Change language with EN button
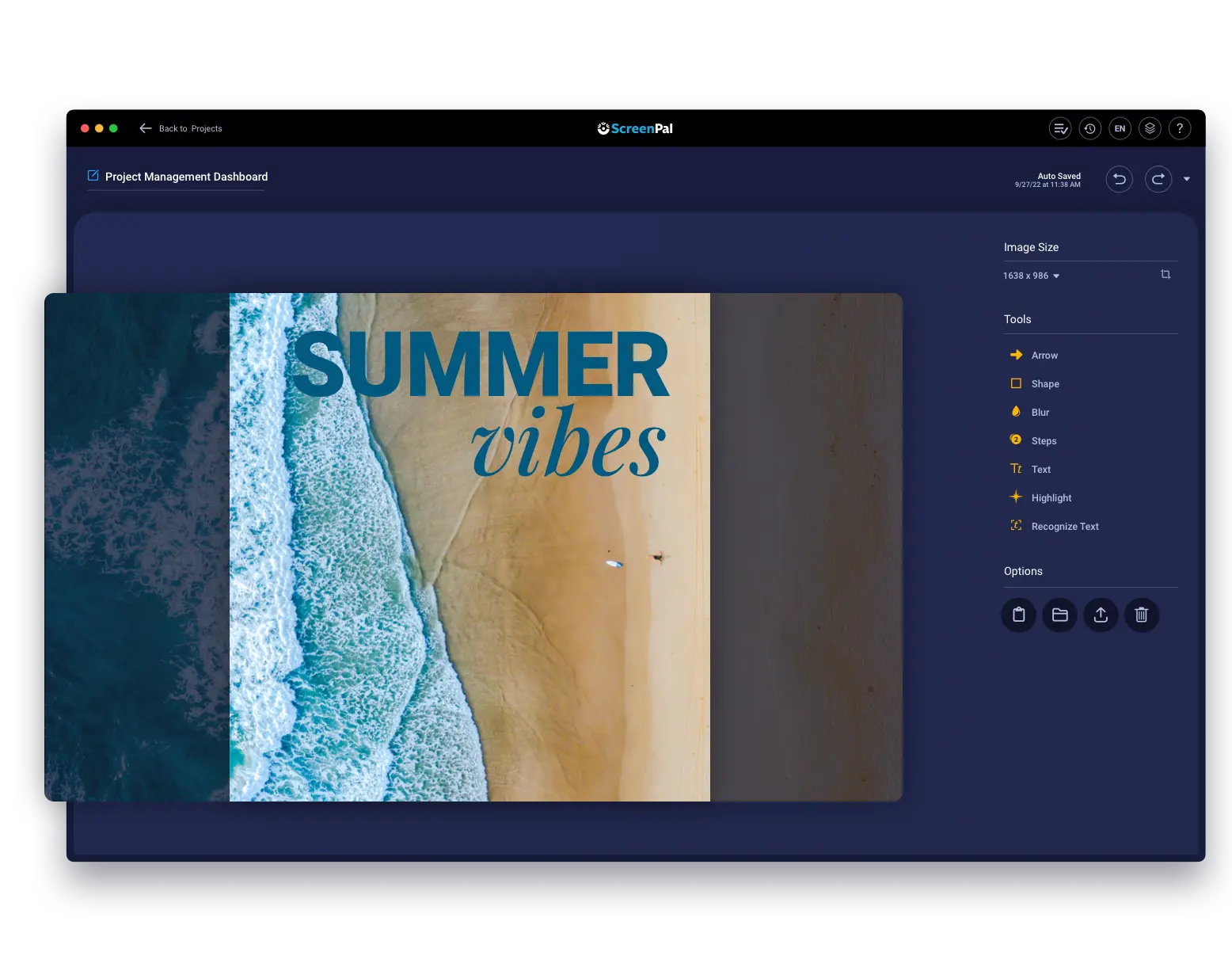The width and height of the screenshot is (1232, 971). [x=1120, y=128]
